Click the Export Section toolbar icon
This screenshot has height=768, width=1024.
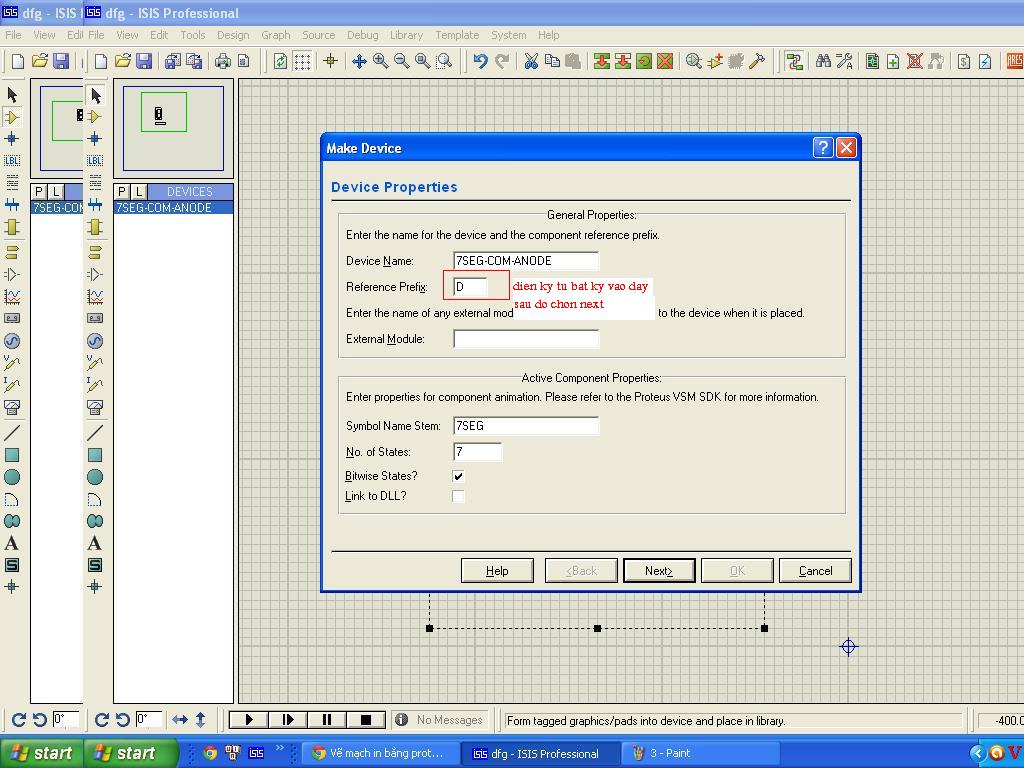click(x=194, y=61)
